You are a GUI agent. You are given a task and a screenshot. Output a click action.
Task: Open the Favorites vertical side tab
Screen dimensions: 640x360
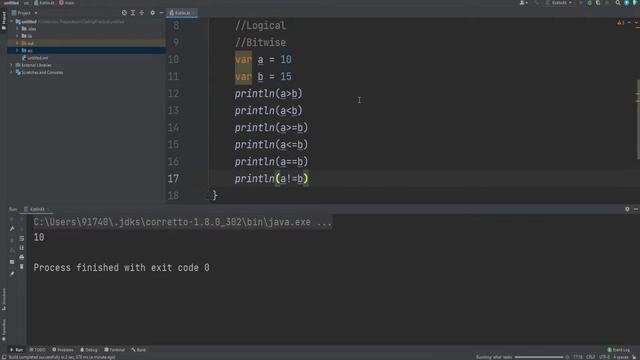point(4,330)
